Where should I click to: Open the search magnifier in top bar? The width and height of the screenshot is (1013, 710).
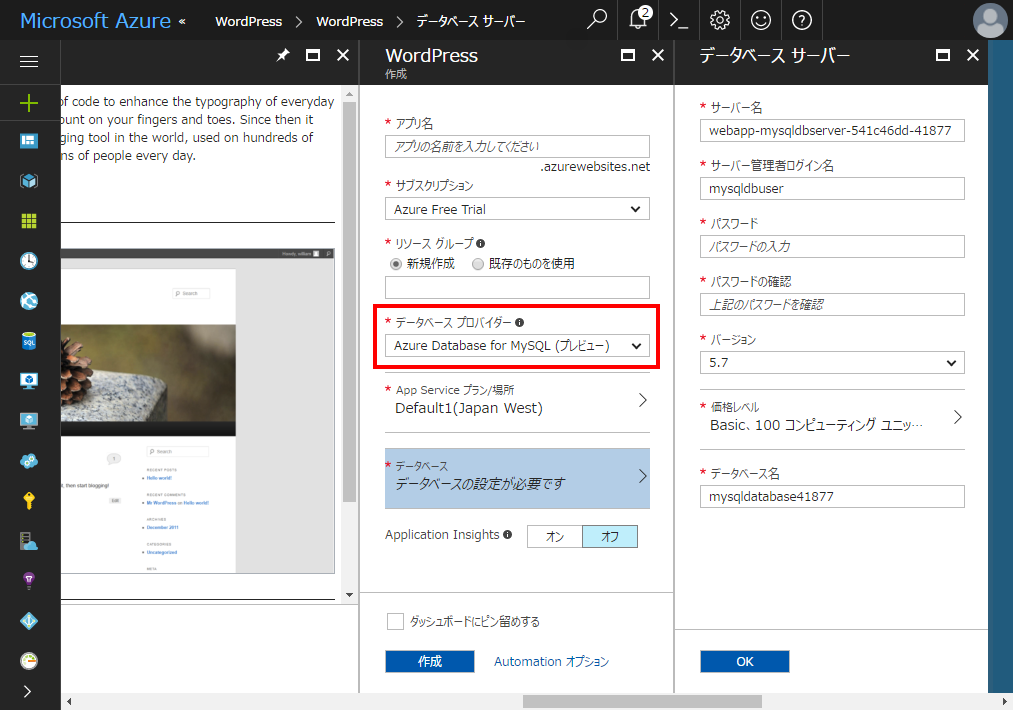tap(597, 20)
